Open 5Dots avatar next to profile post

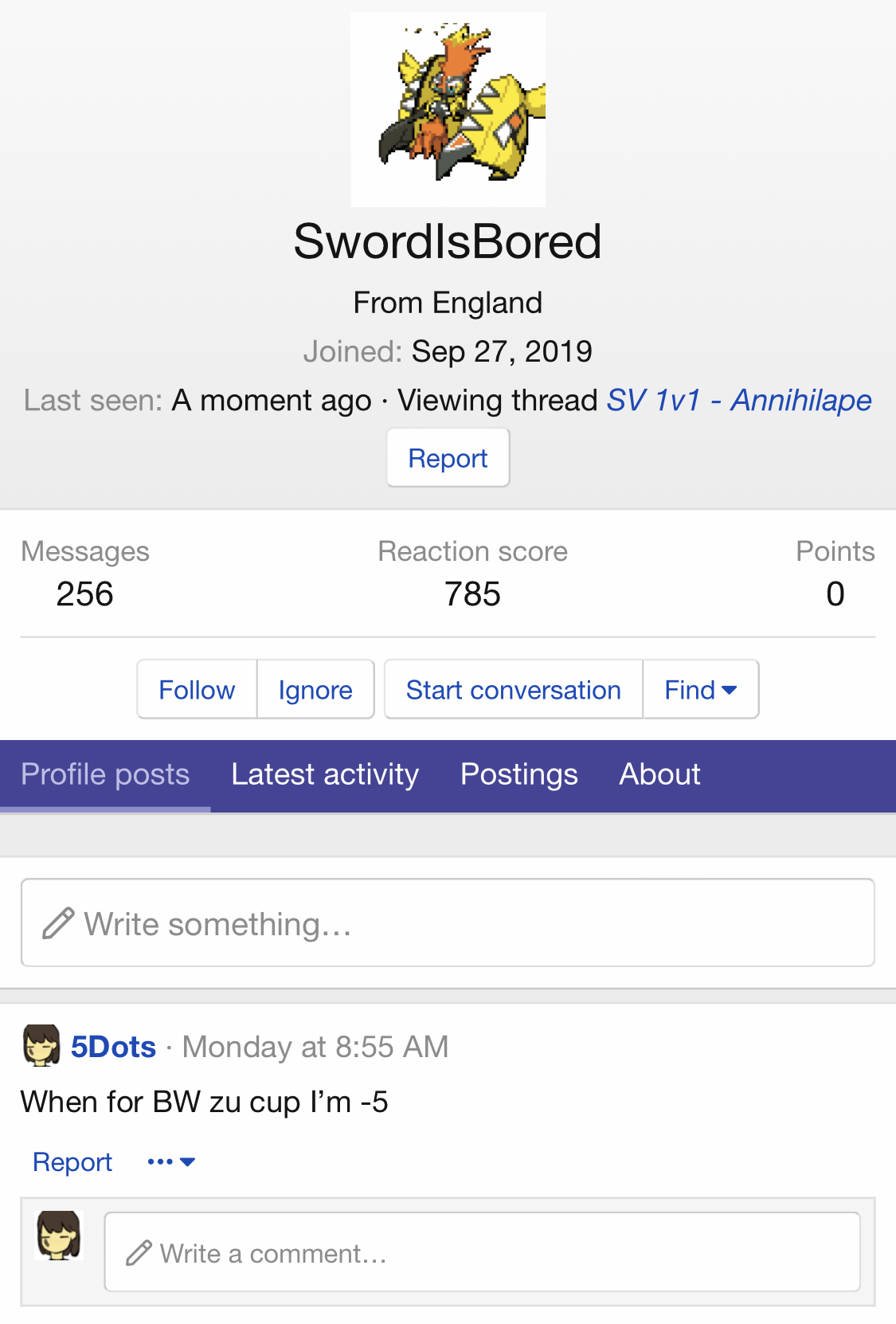pyautogui.click(x=41, y=1046)
